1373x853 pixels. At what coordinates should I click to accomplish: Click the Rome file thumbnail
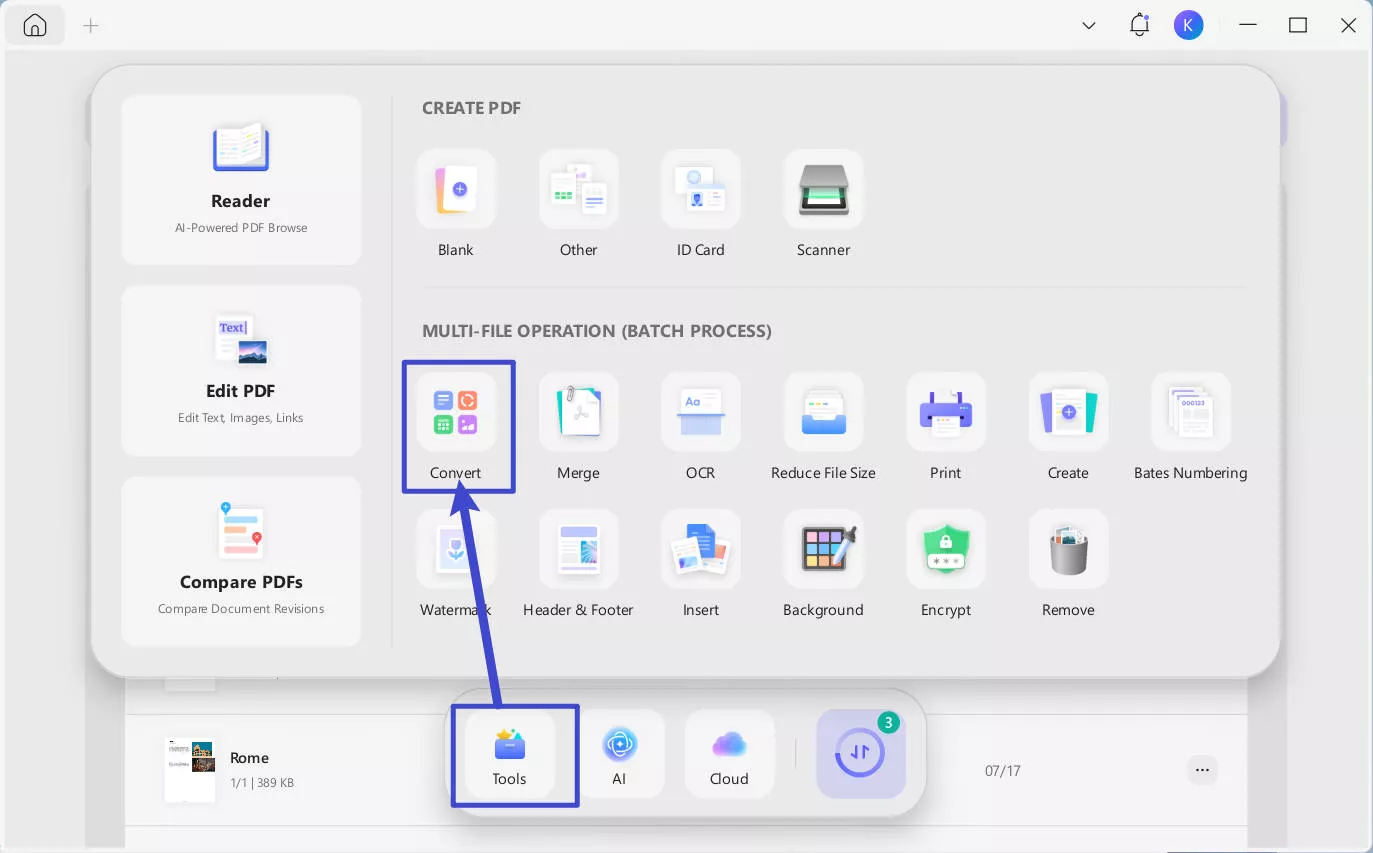190,769
